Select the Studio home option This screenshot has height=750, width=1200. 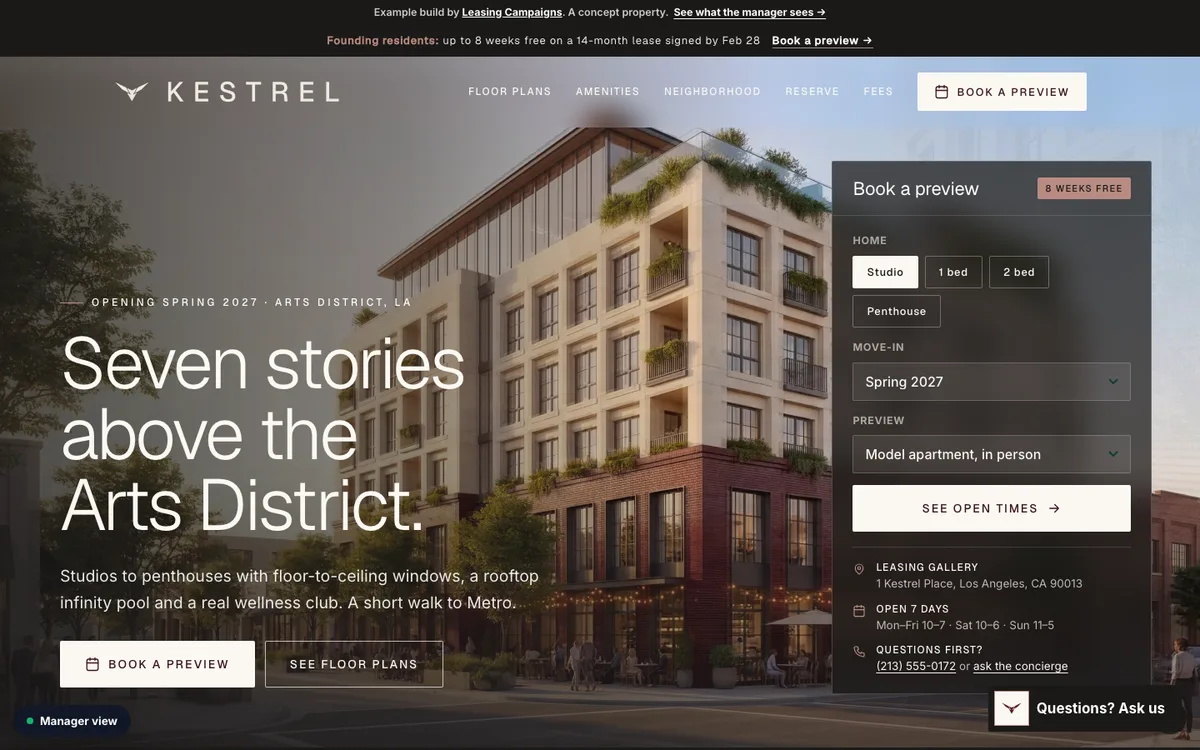click(x=885, y=272)
